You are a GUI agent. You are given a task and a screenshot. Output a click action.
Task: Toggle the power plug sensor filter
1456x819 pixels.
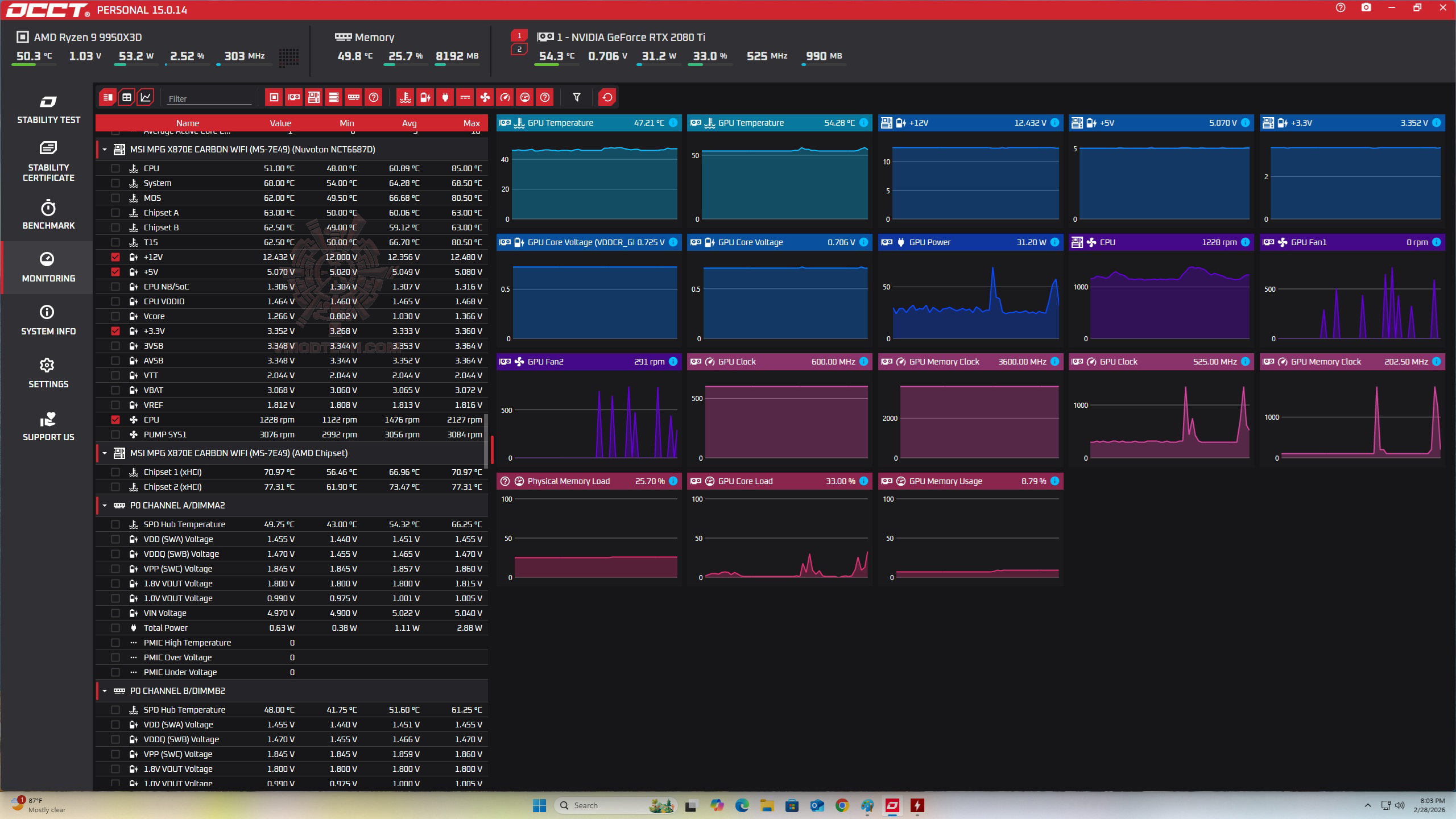click(445, 97)
